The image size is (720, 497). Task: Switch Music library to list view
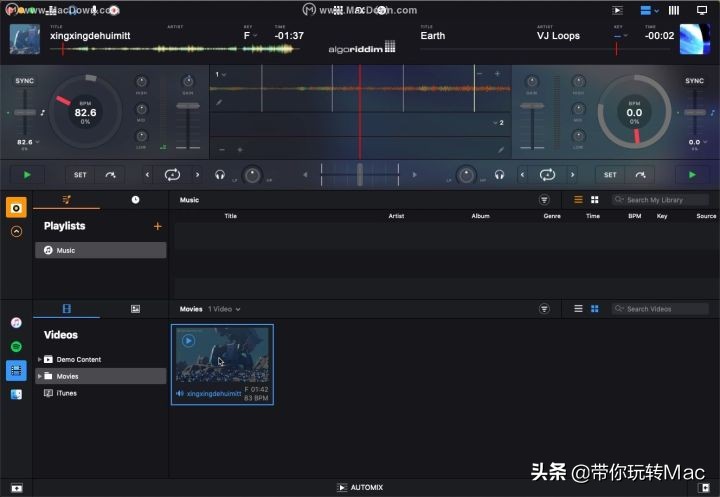(579, 199)
